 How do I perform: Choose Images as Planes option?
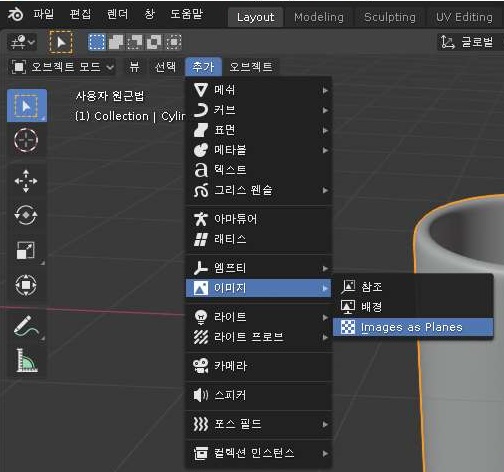[x=413, y=327]
